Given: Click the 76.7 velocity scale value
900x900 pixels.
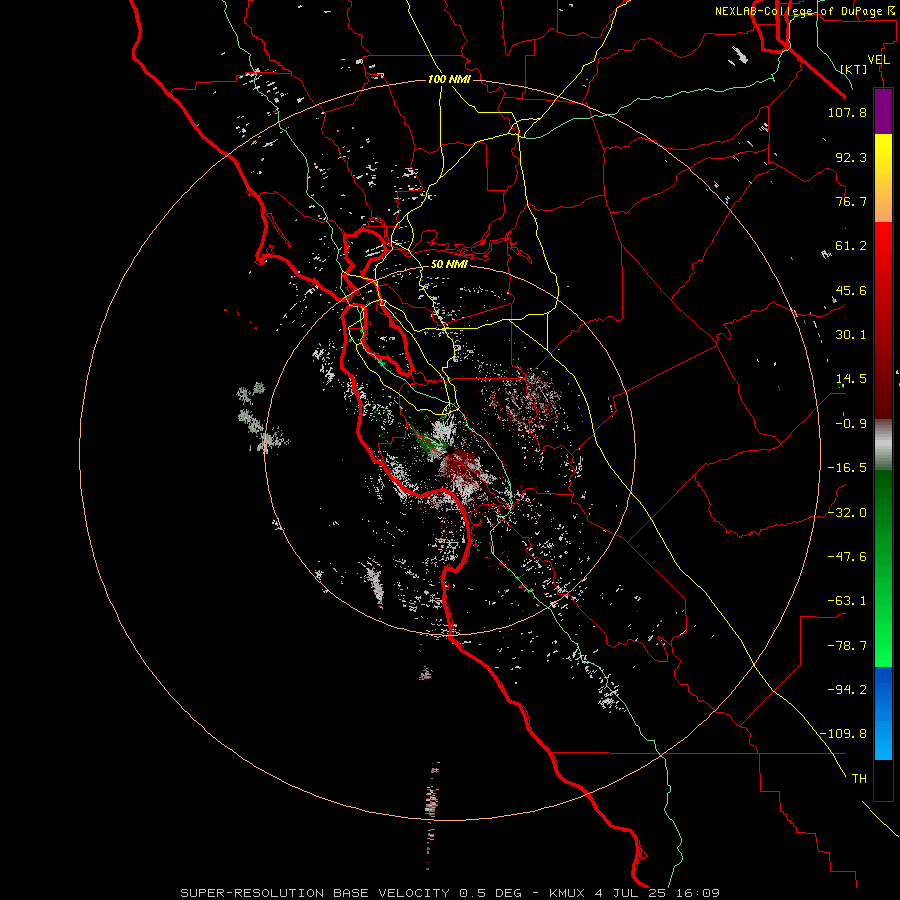Looking at the screenshot, I should [851, 201].
